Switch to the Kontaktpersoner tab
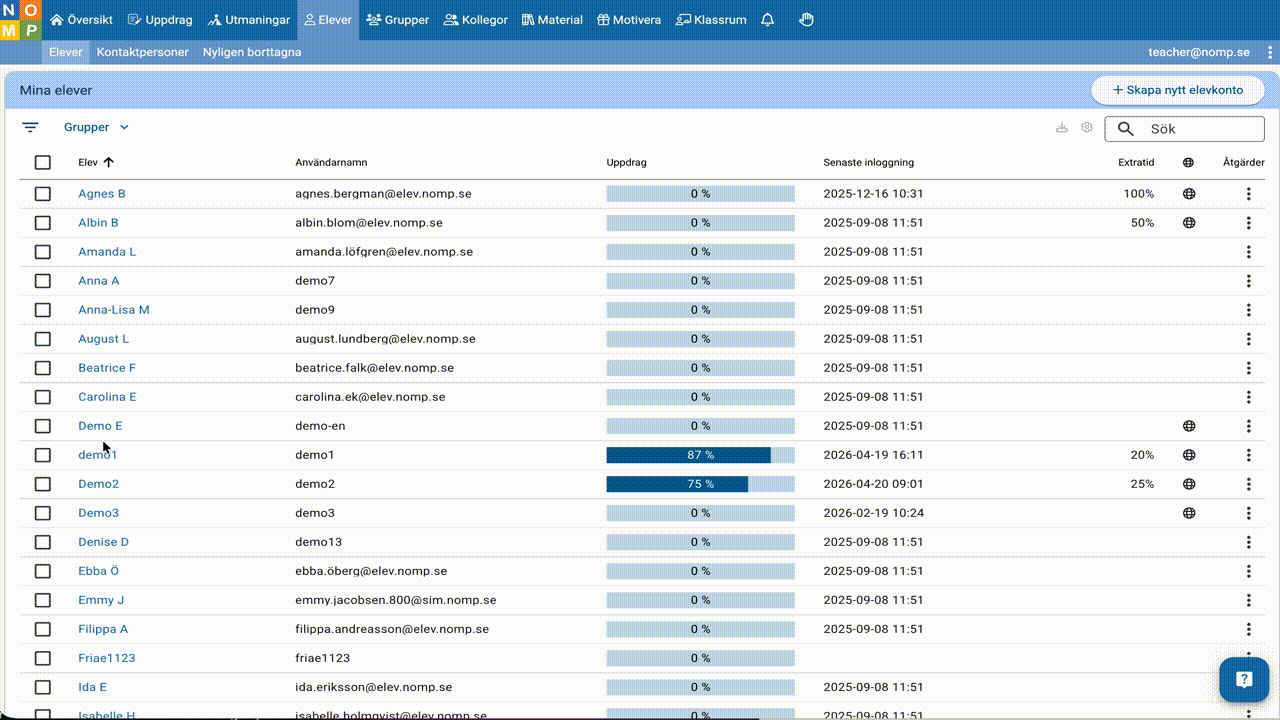This screenshot has height=720, width=1280. pos(142,52)
